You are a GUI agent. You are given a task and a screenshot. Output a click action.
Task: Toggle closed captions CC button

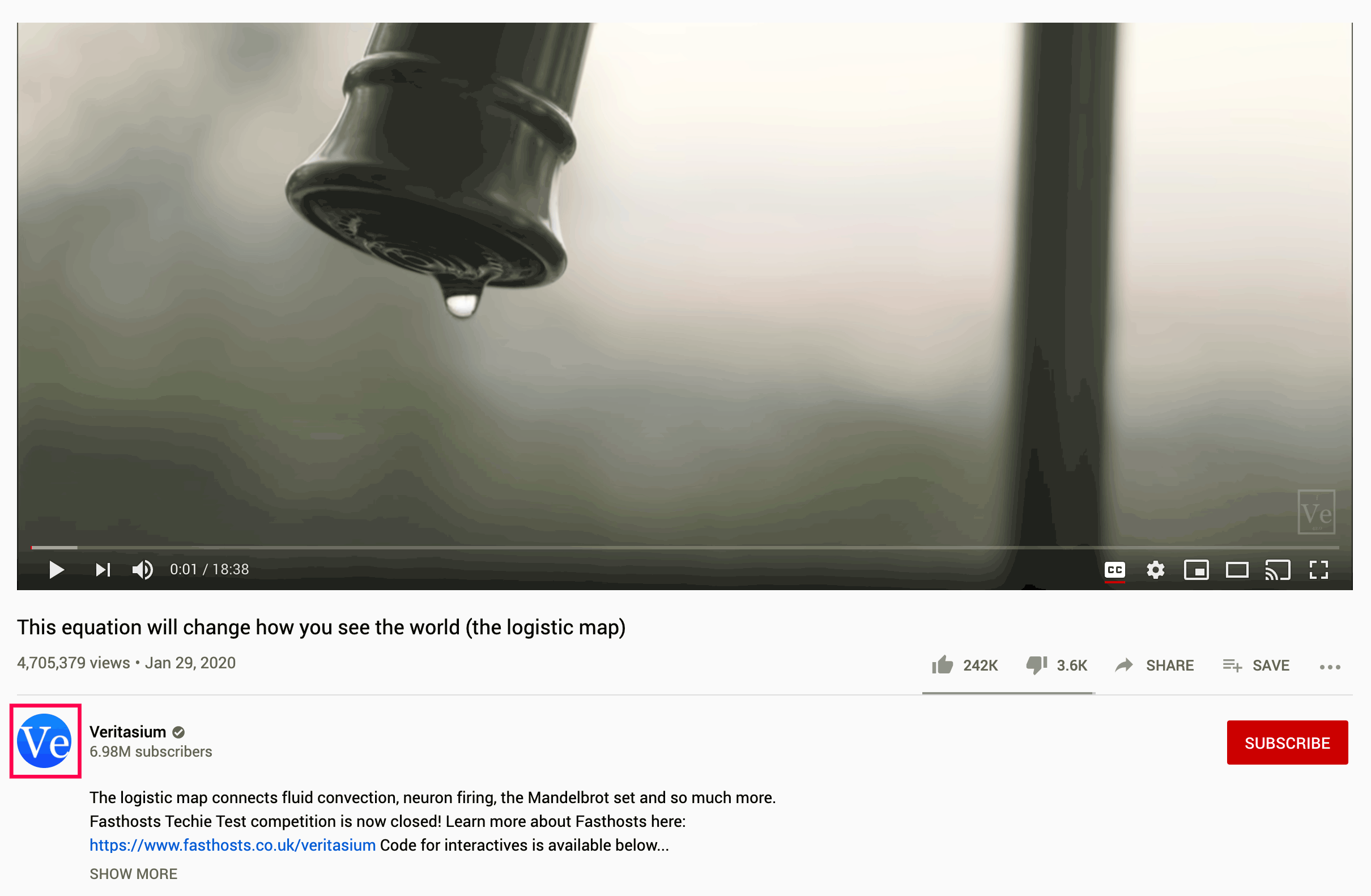(x=1115, y=570)
